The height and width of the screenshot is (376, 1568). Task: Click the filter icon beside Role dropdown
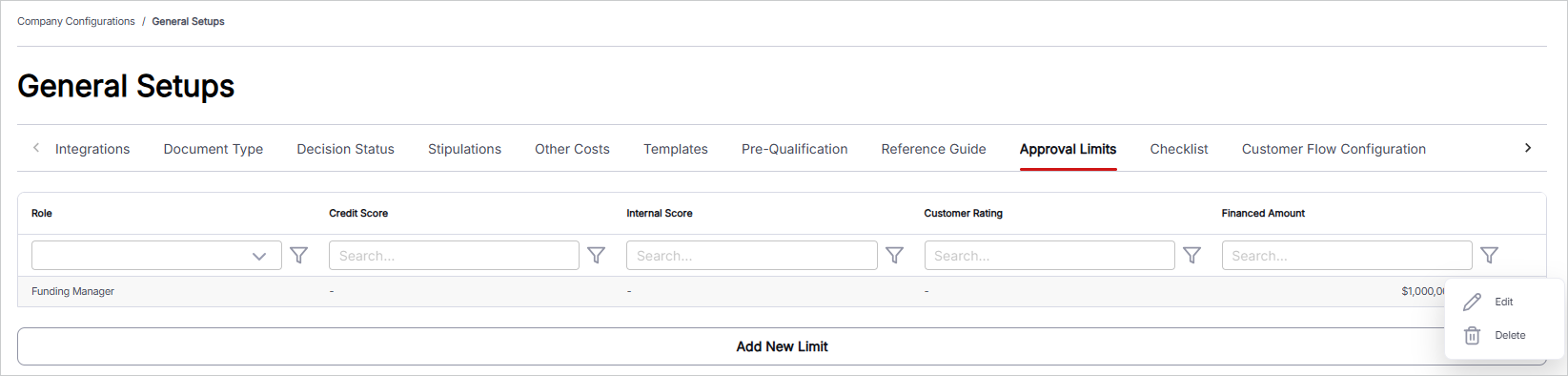click(x=298, y=256)
